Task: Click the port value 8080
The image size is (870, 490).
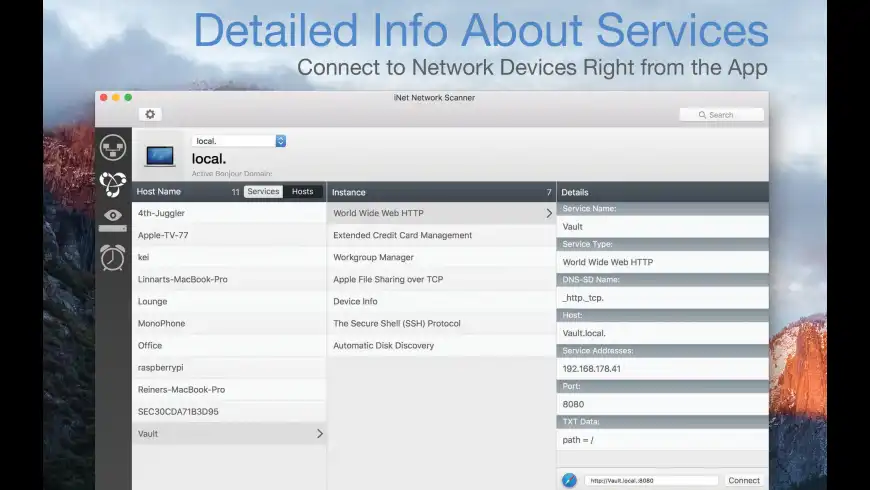Action: pos(662,404)
